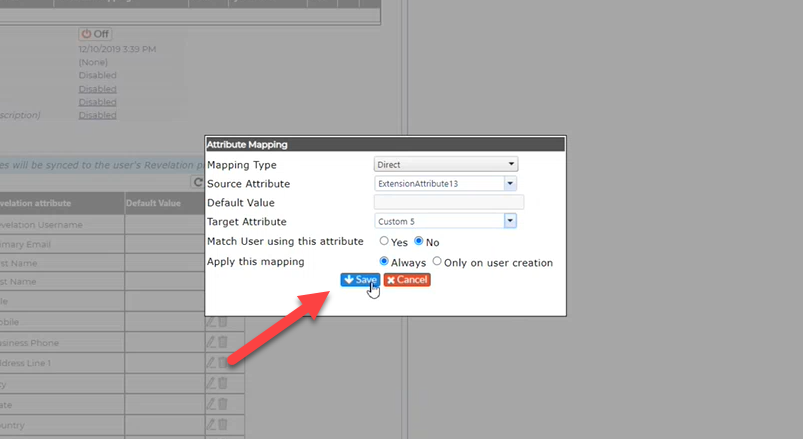Screen dimensions: 803x439
Task: Cancel the attribute mapping dialog
Action: coord(407,280)
